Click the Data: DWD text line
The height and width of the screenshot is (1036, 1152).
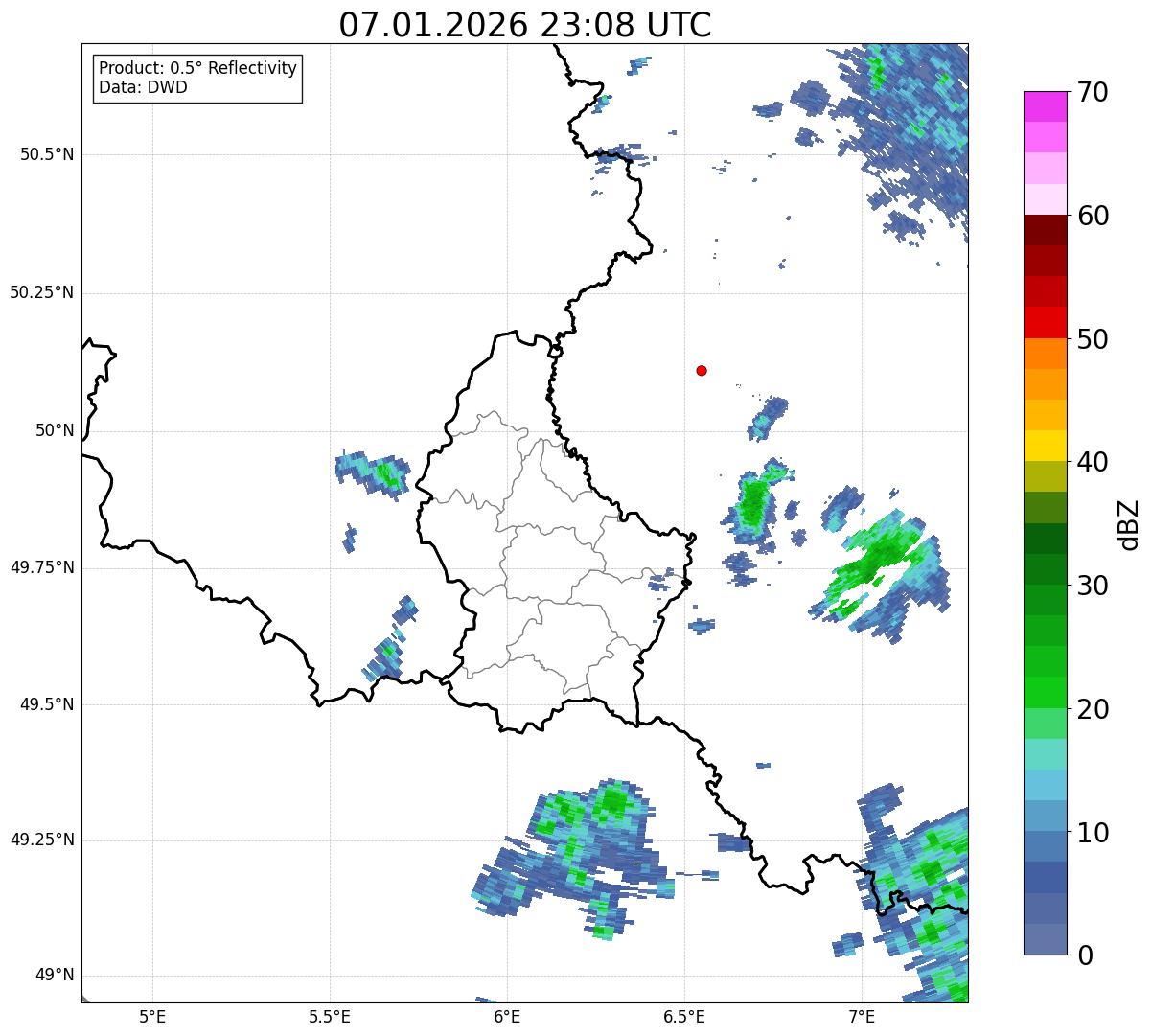[x=143, y=88]
